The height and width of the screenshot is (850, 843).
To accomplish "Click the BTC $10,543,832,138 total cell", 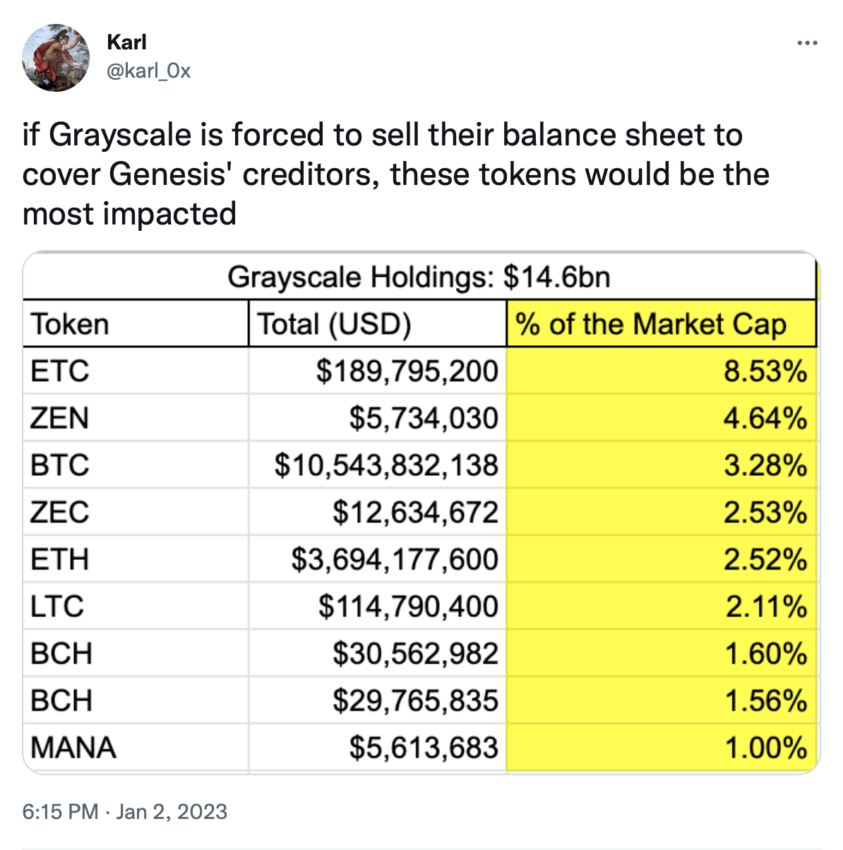I will 377,465.
